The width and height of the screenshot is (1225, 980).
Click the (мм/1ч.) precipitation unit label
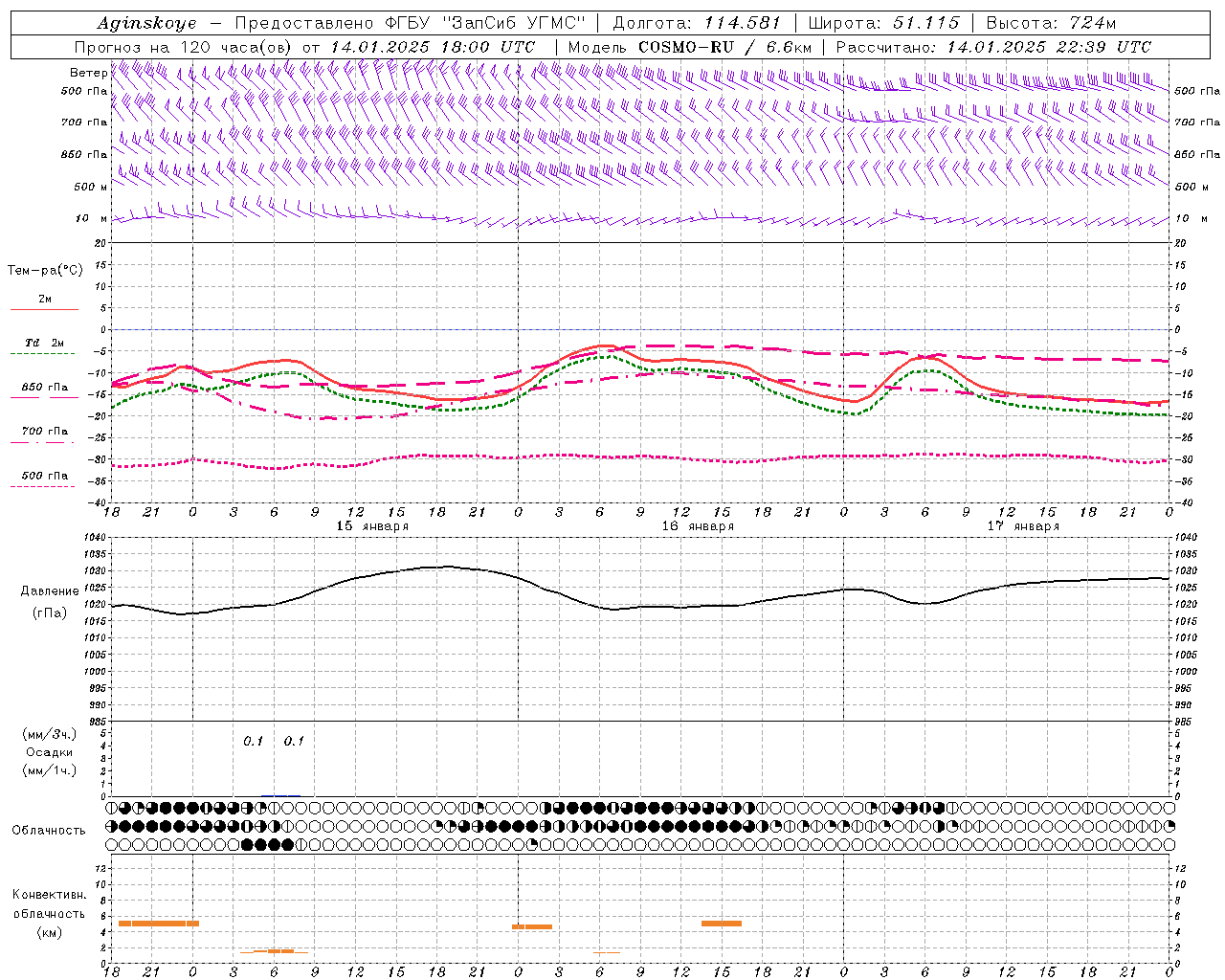[x=49, y=770]
